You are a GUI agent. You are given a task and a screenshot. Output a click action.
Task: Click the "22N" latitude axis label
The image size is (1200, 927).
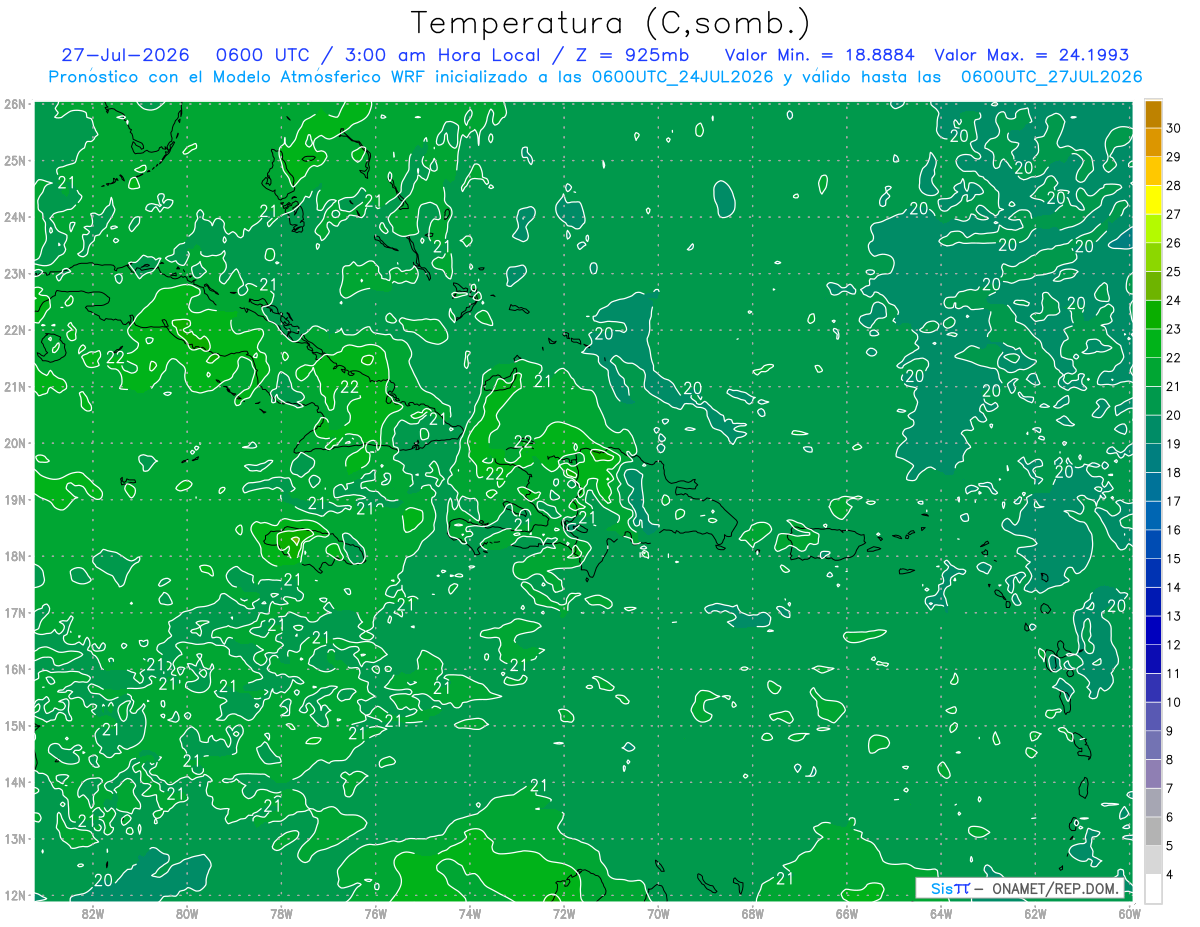click(14, 330)
